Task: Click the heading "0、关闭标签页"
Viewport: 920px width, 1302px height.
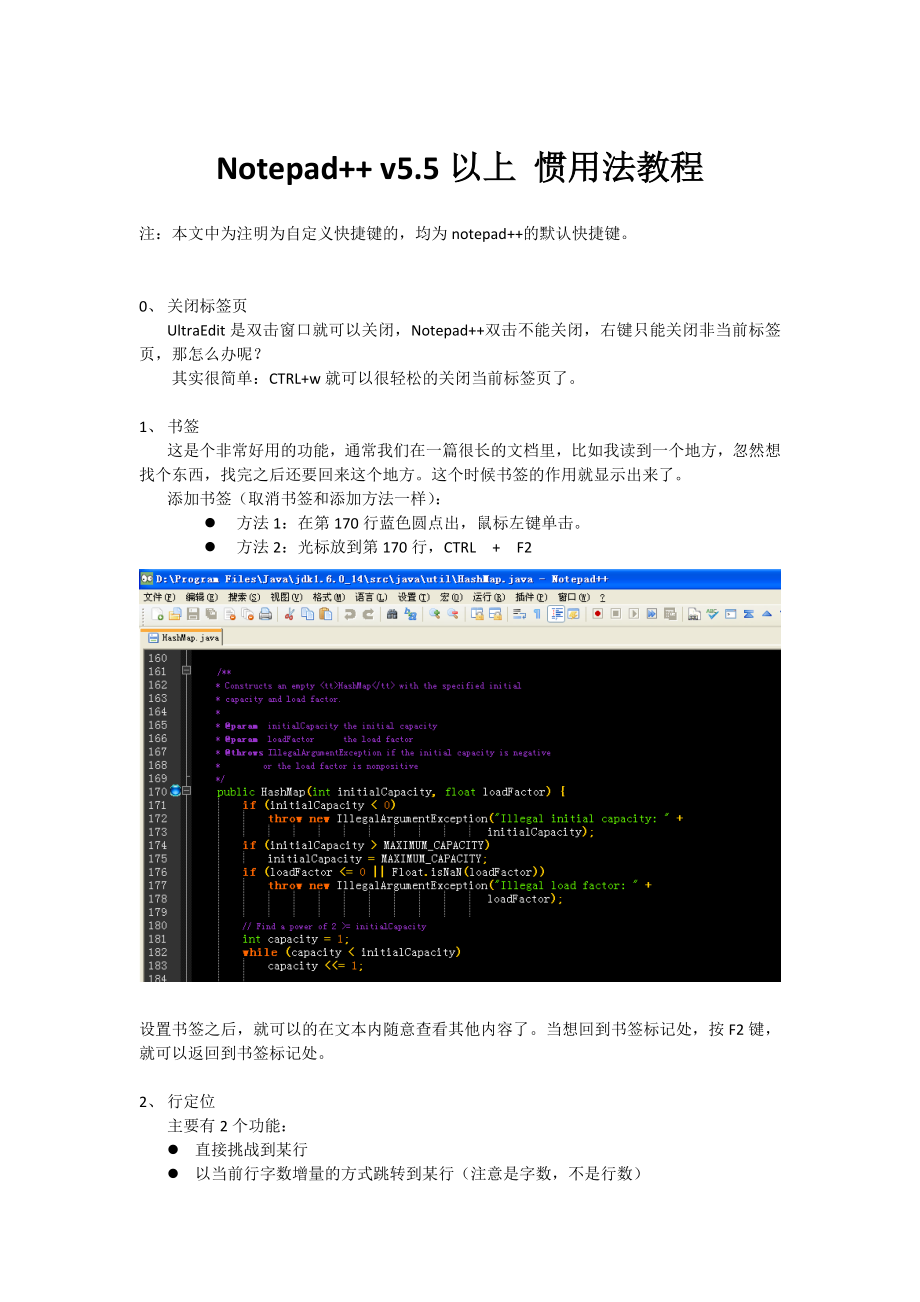Action: (193, 306)
